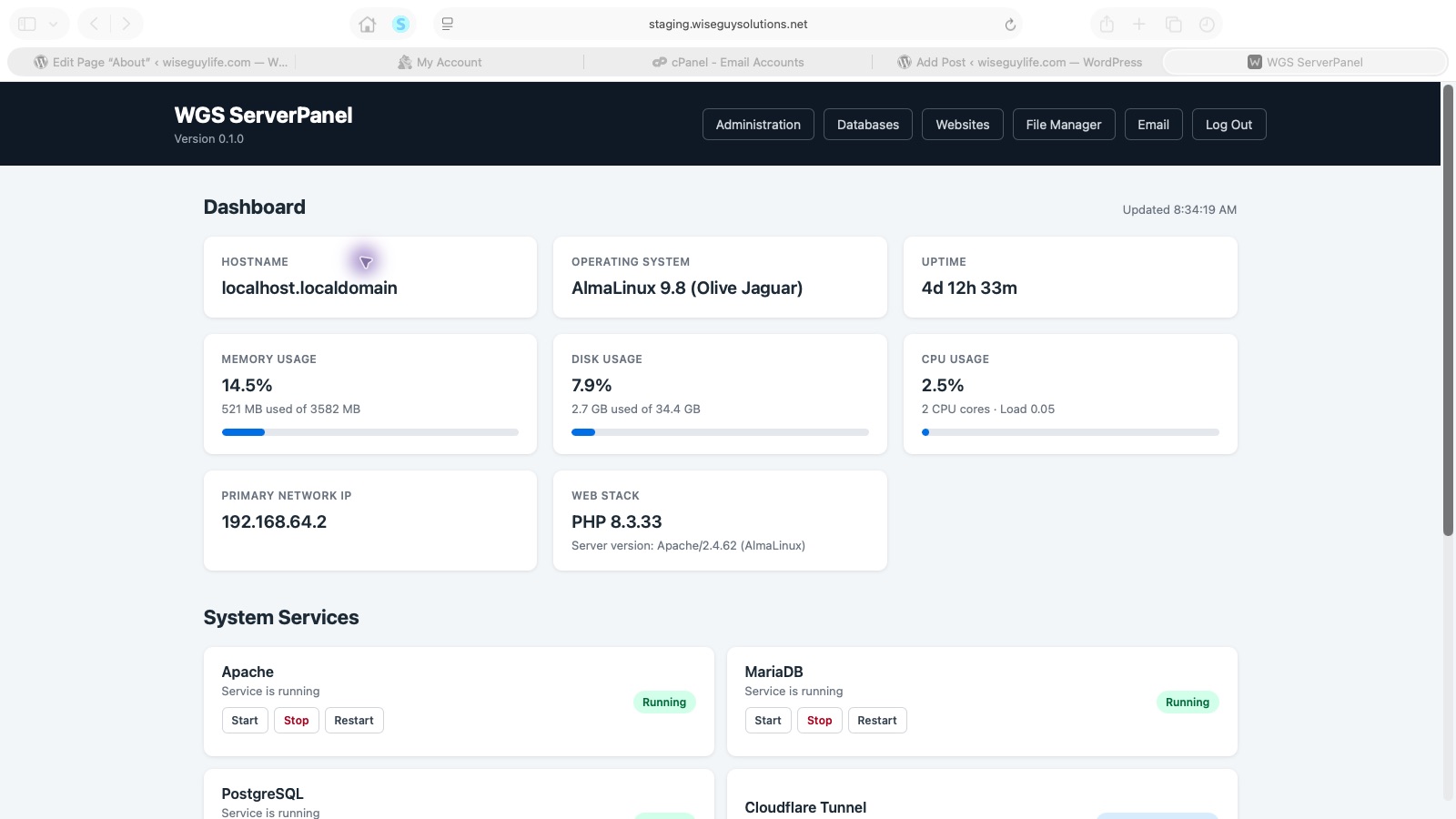Click the memory usage progress bar

click(370, 432)
